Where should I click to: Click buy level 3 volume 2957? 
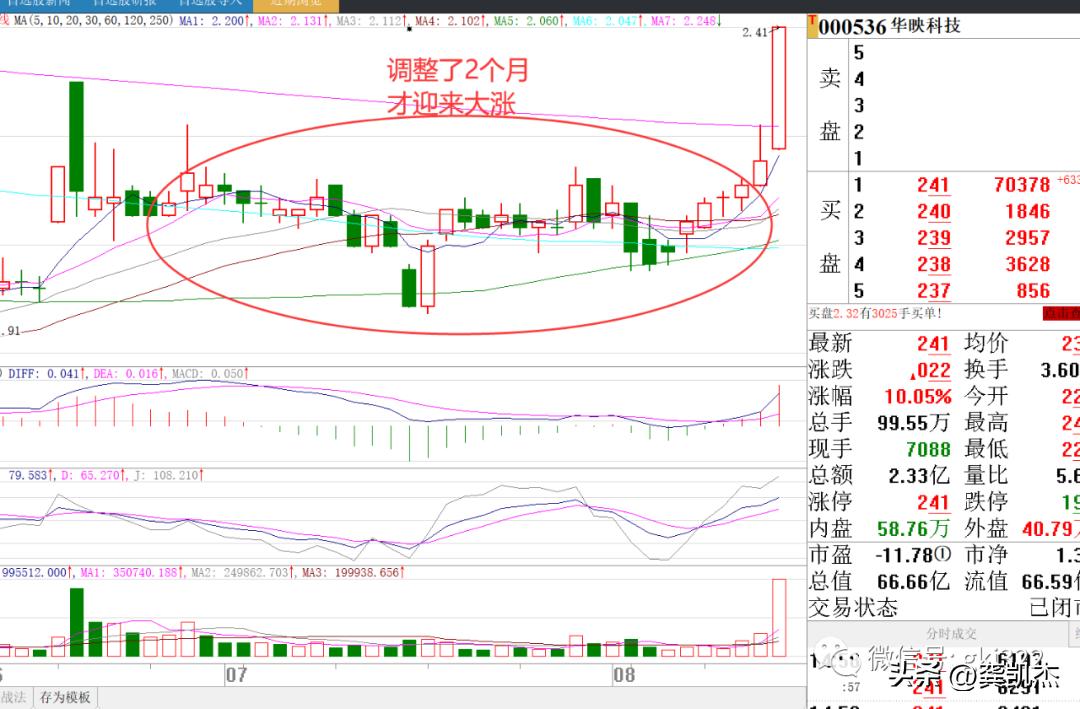pos(1027,238)
